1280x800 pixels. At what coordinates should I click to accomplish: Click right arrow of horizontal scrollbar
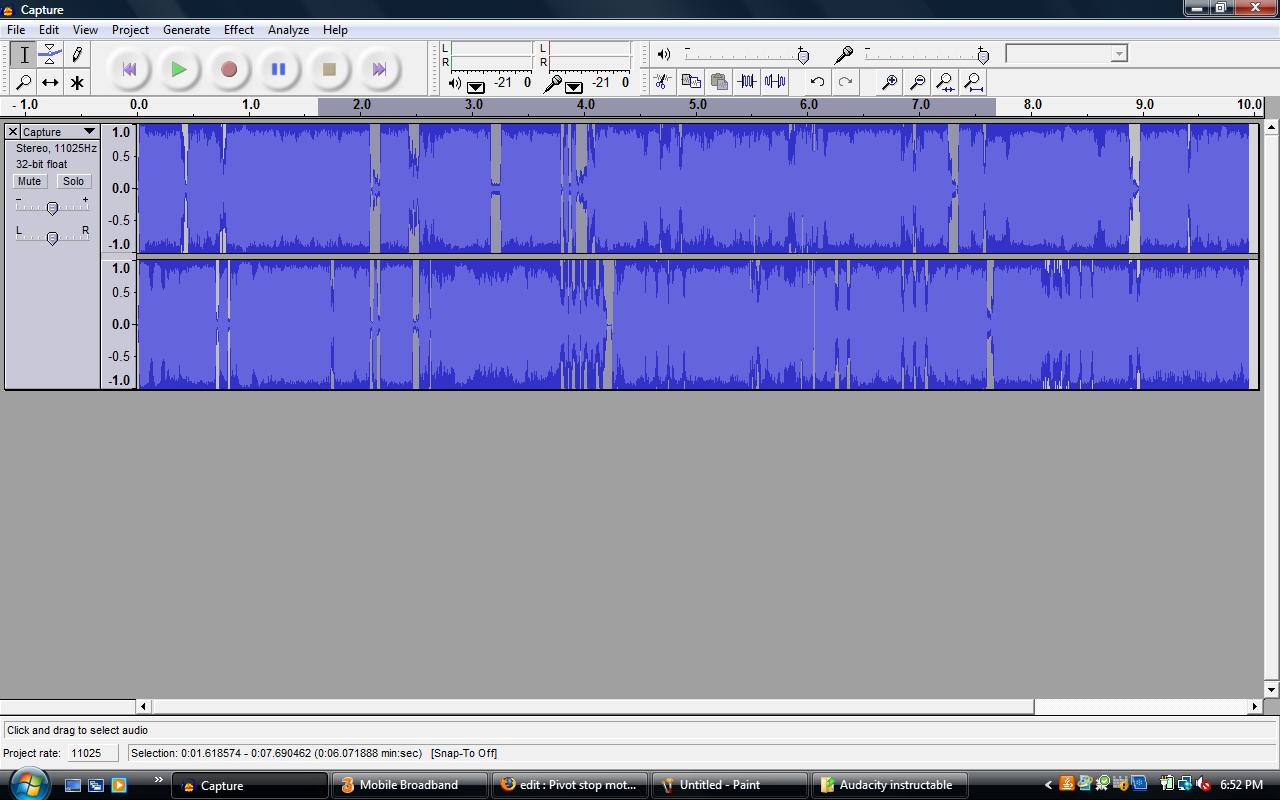pos(1254,706)
